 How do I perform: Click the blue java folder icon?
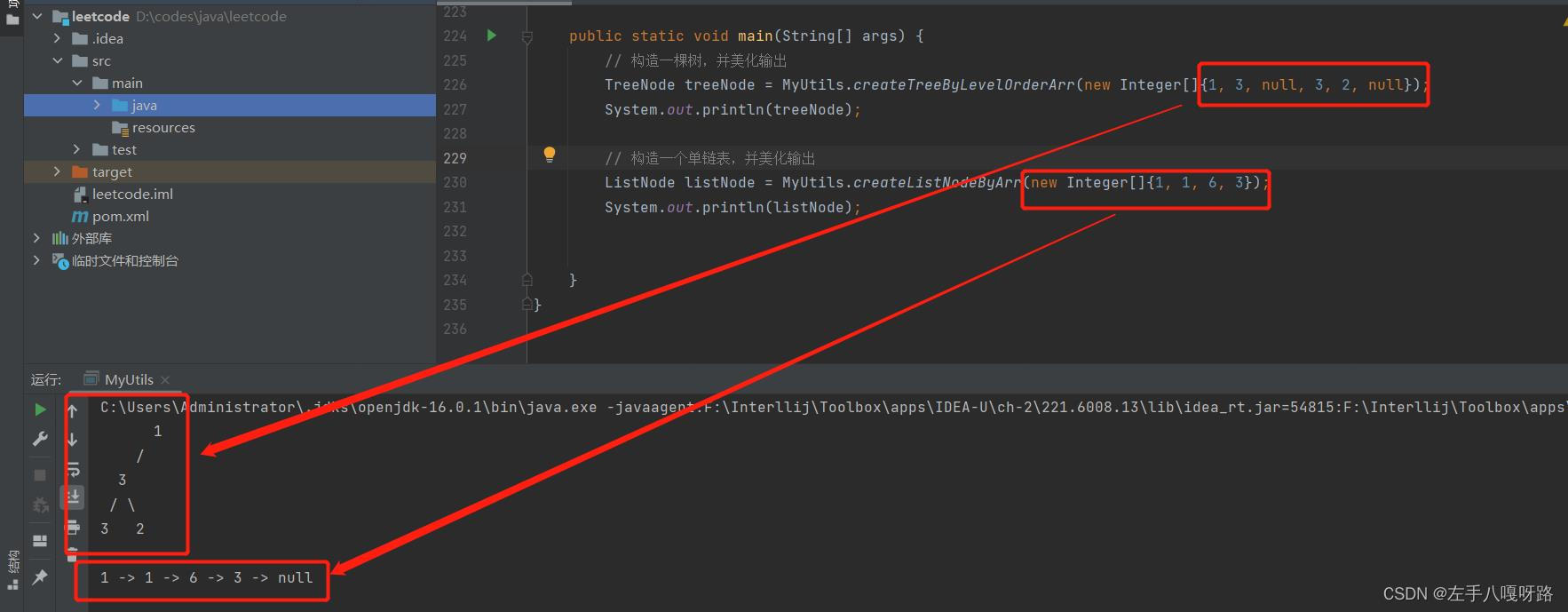120,105
